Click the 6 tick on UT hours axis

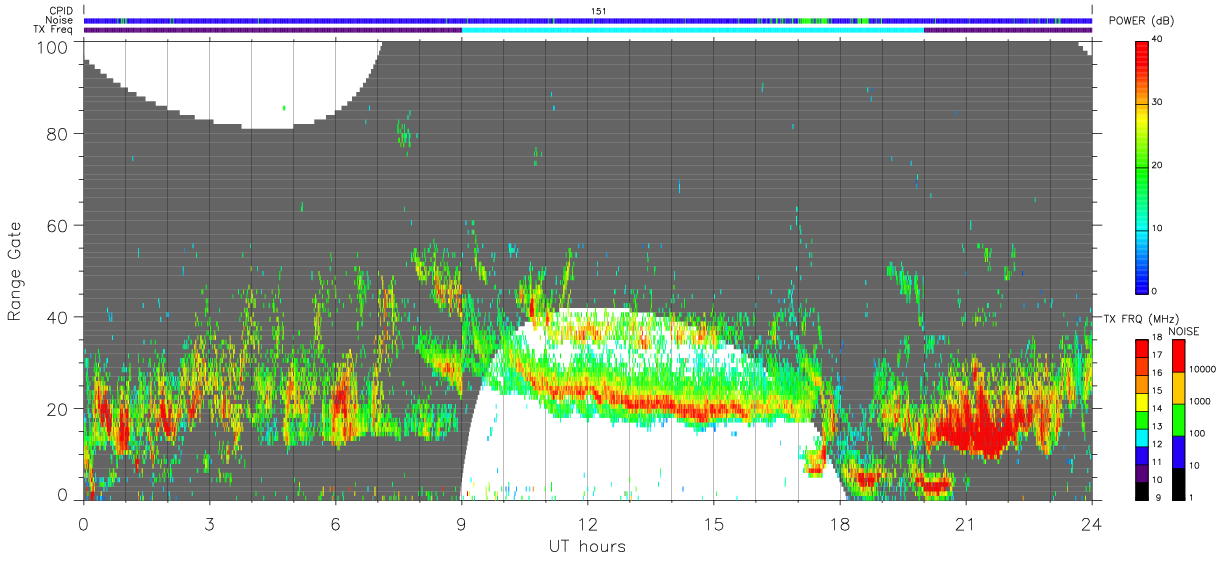[335, 524]
